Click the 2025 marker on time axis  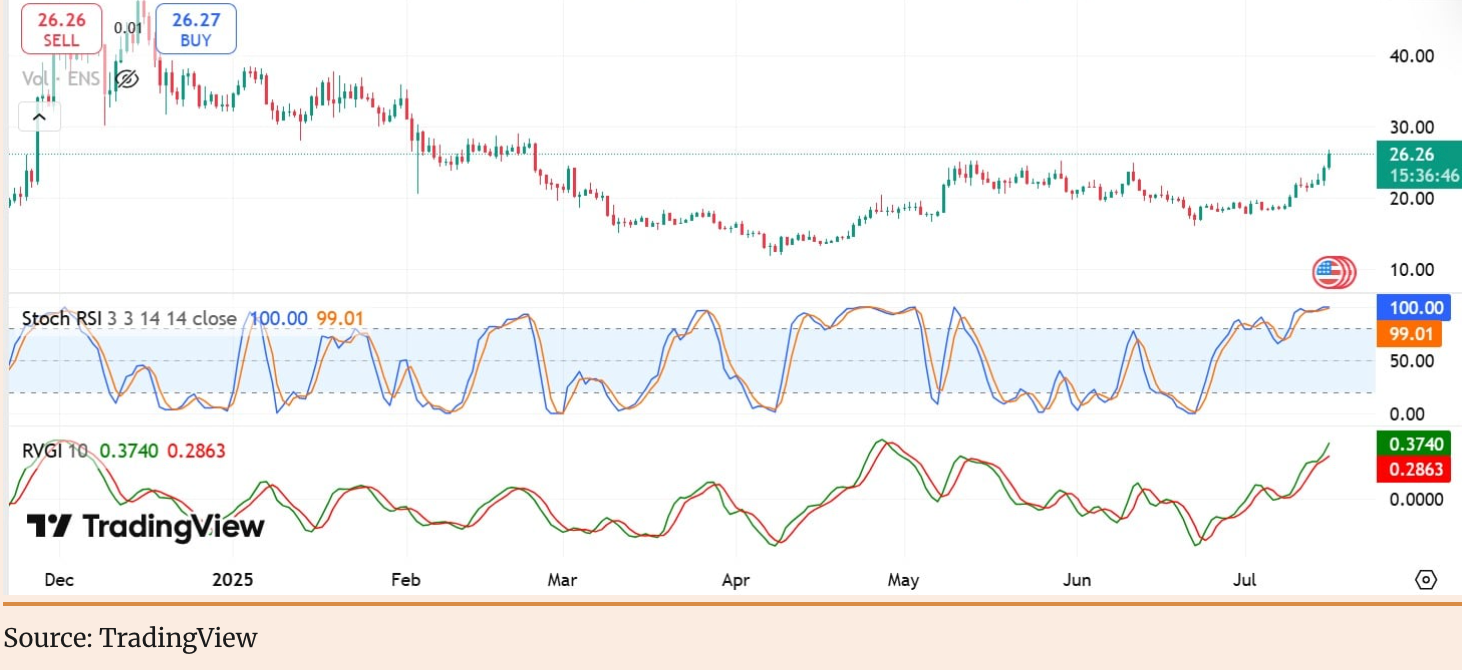tap(232, 580)
